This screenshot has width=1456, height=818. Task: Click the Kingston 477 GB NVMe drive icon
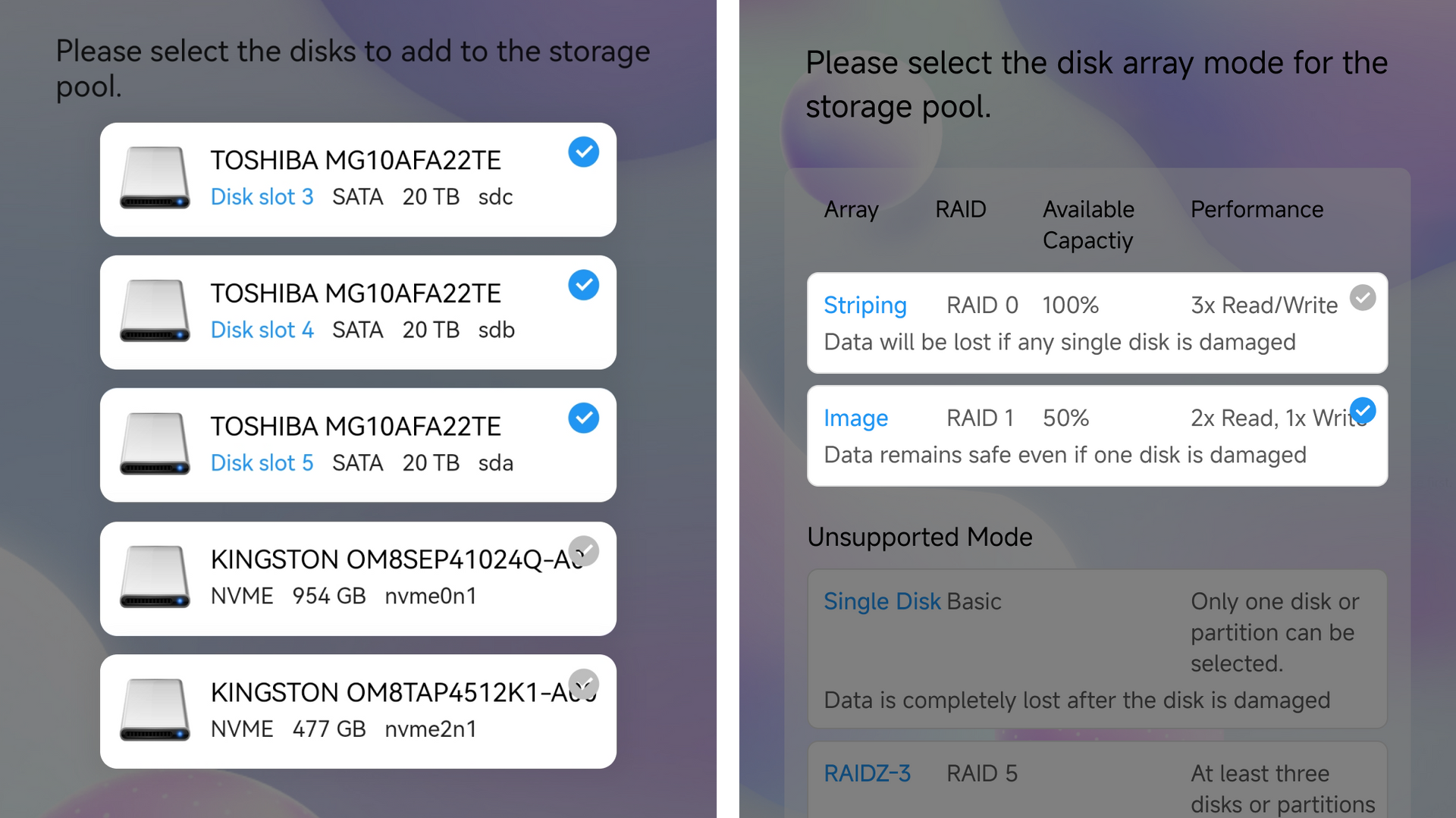point(155,710)
